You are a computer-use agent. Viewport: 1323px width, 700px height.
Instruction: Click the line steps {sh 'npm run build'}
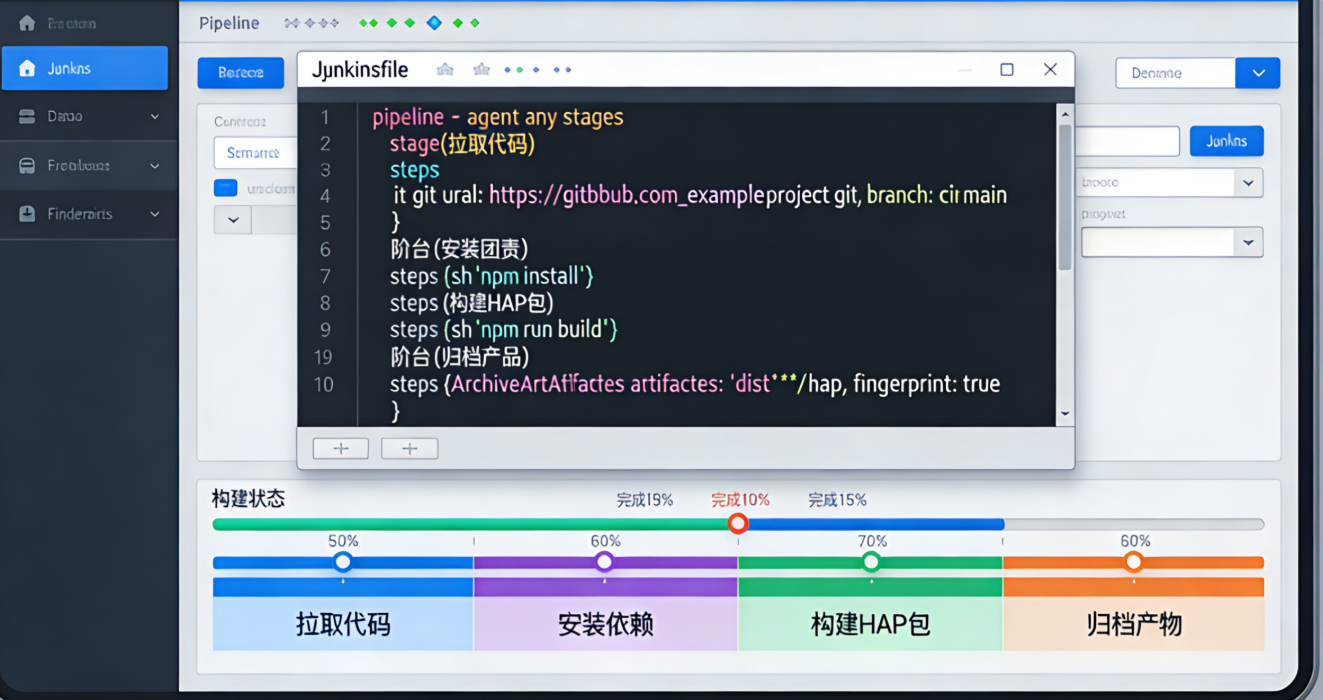tap(503, 329)
